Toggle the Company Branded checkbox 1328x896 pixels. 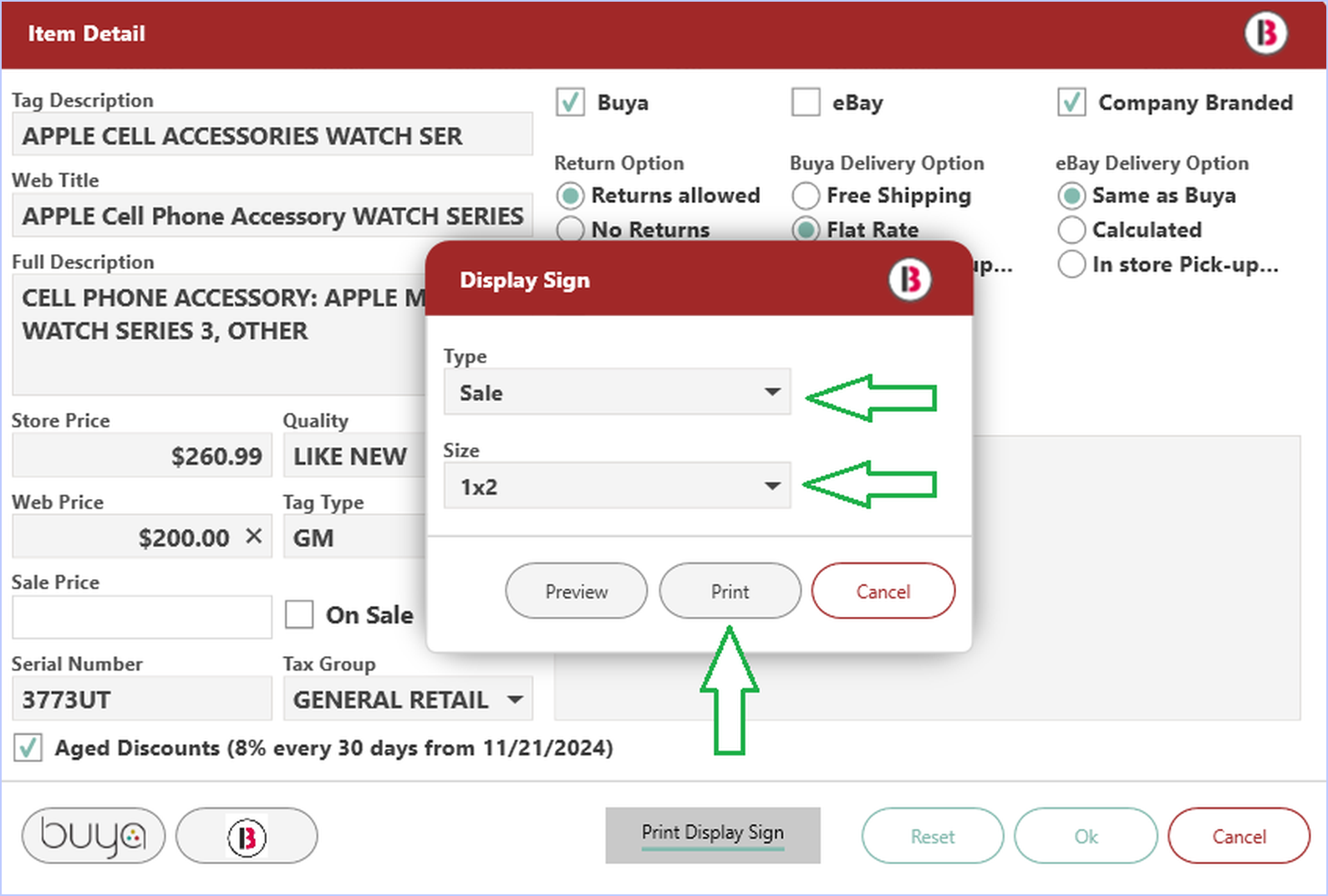[1071, 103]
